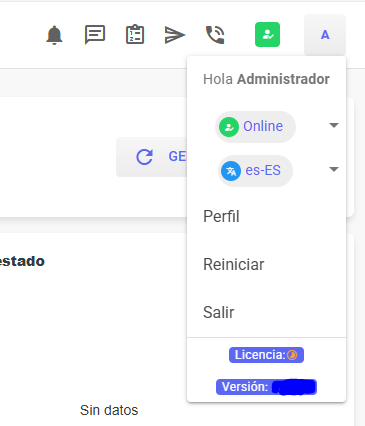Open the notifications bell

[54, 35]
